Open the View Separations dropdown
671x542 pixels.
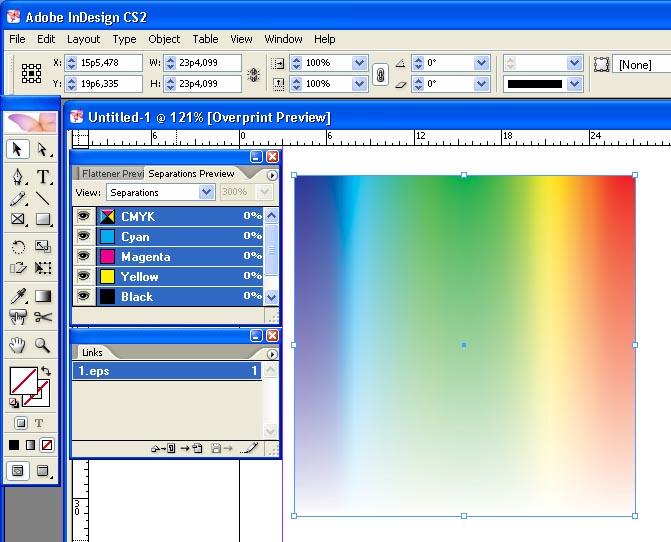click(x=206, y=193)
